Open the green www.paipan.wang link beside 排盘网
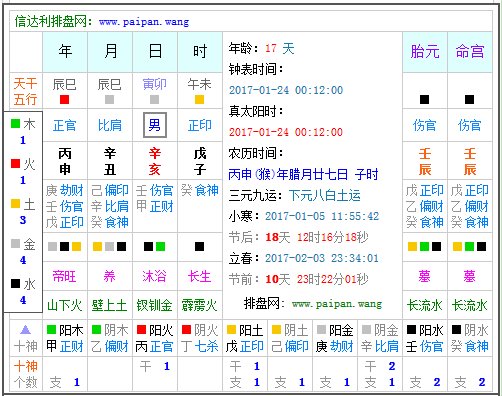Viewport: 502px width, 396px height. click(x=337, y=304)
